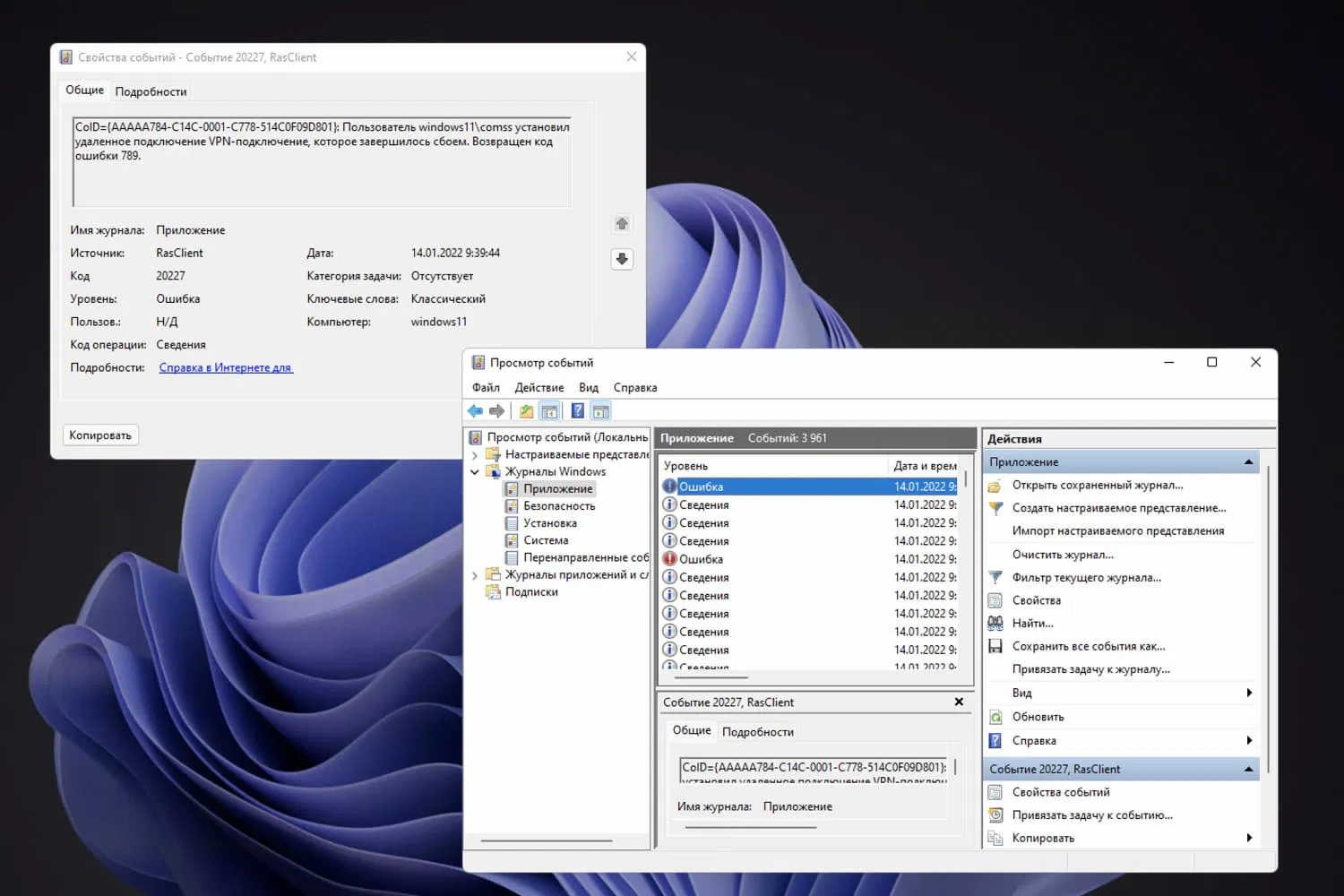Click the Просмотр событий title bar icon

[478, 363]
